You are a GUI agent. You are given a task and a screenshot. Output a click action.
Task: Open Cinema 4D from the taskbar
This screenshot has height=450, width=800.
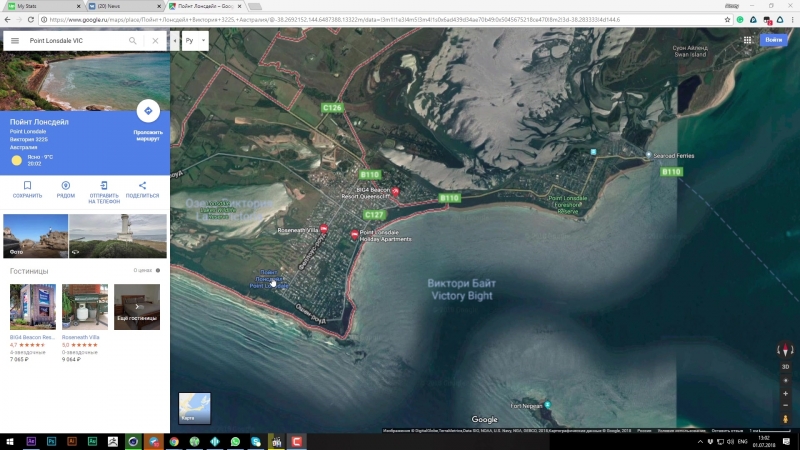133,441
